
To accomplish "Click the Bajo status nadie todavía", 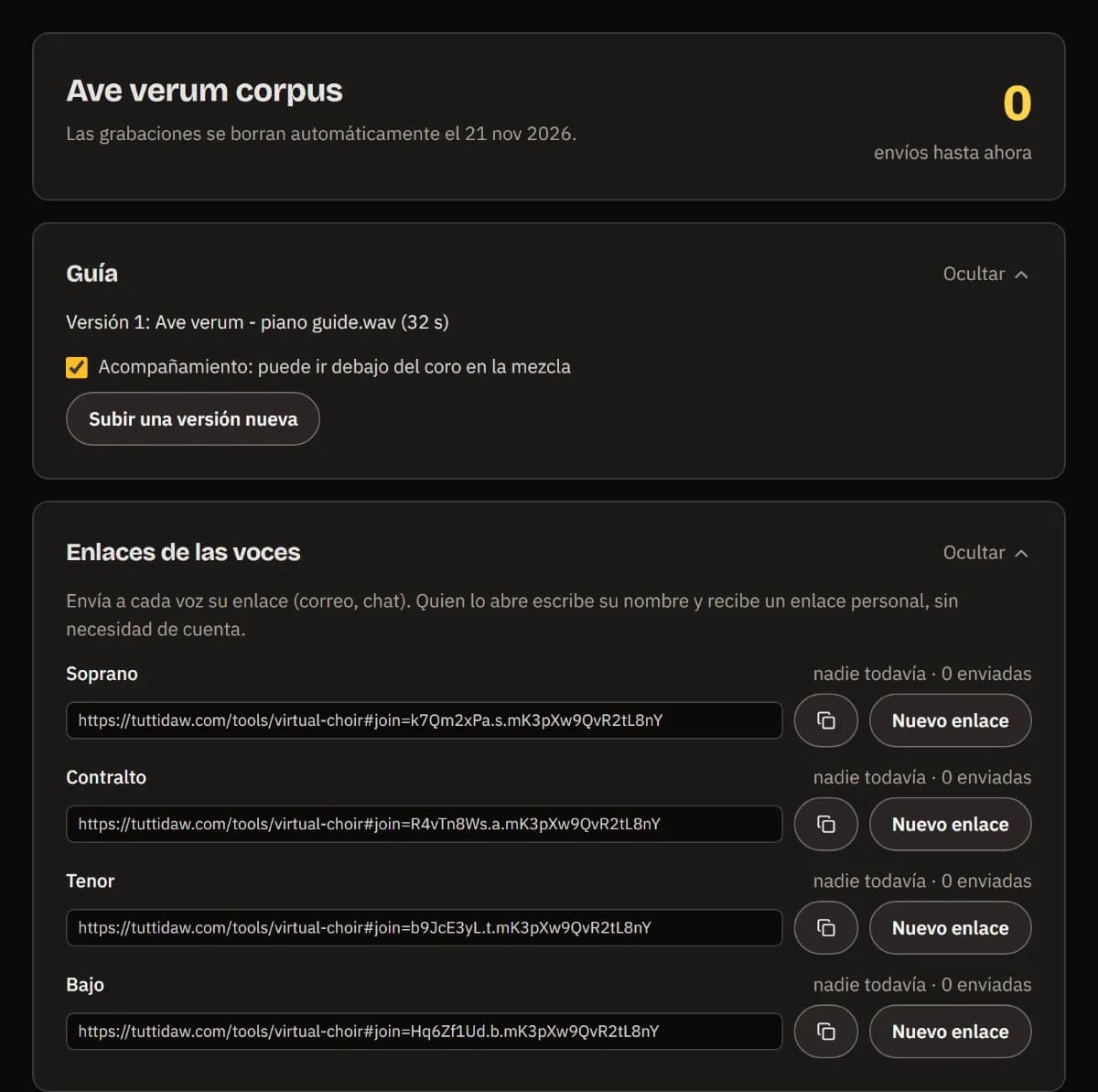I will point(922,985).
